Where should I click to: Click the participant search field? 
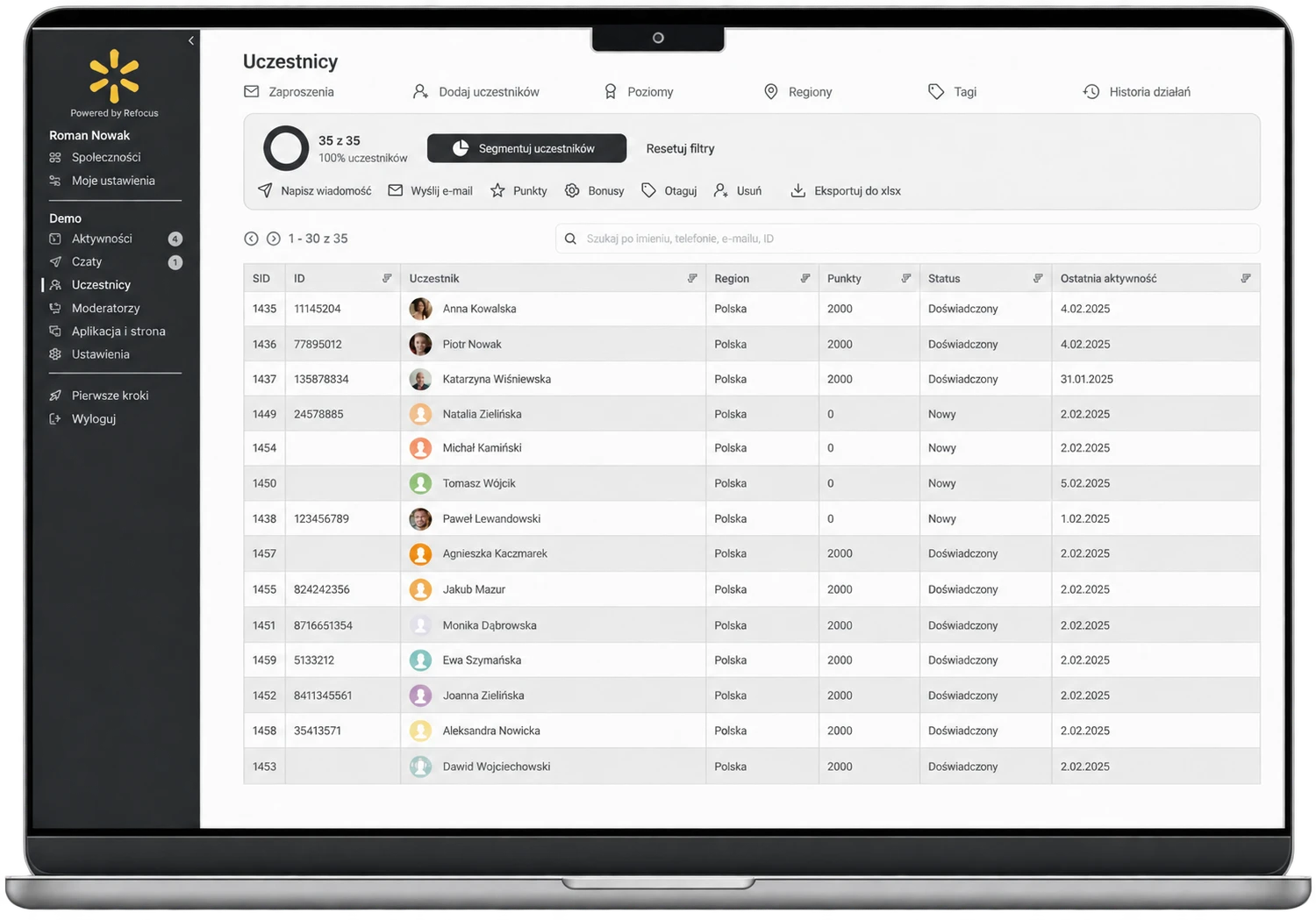pyautogui.click(x=907, y=239)
